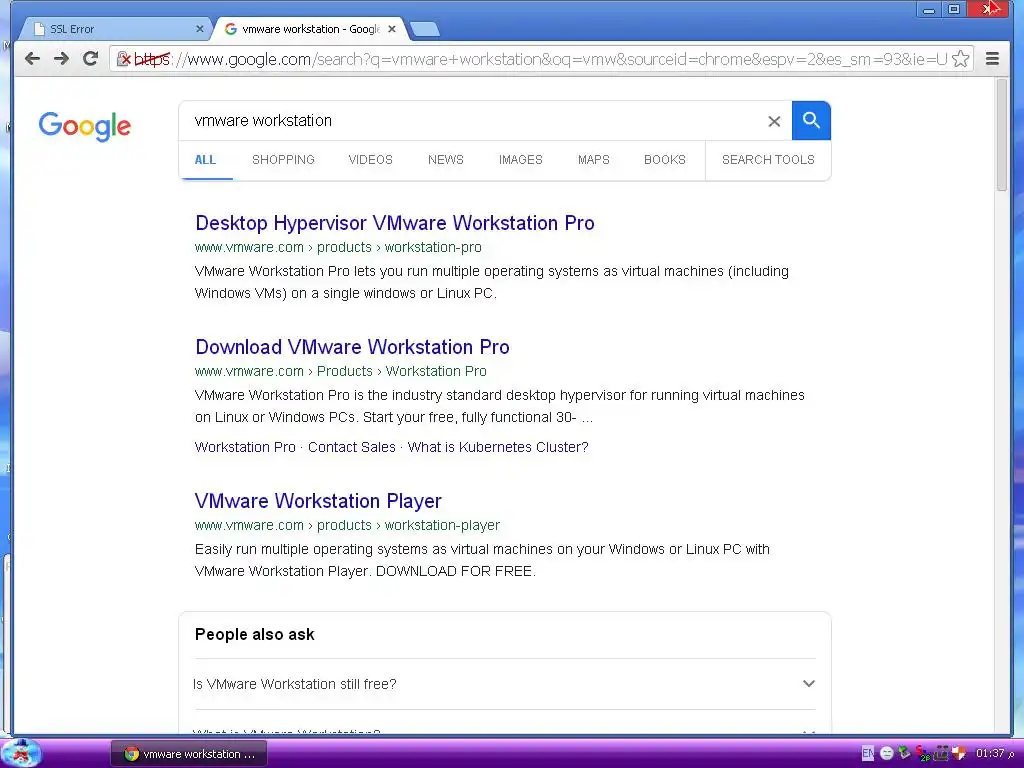Click the green Safely Remove Hardware tray icon

904,752
